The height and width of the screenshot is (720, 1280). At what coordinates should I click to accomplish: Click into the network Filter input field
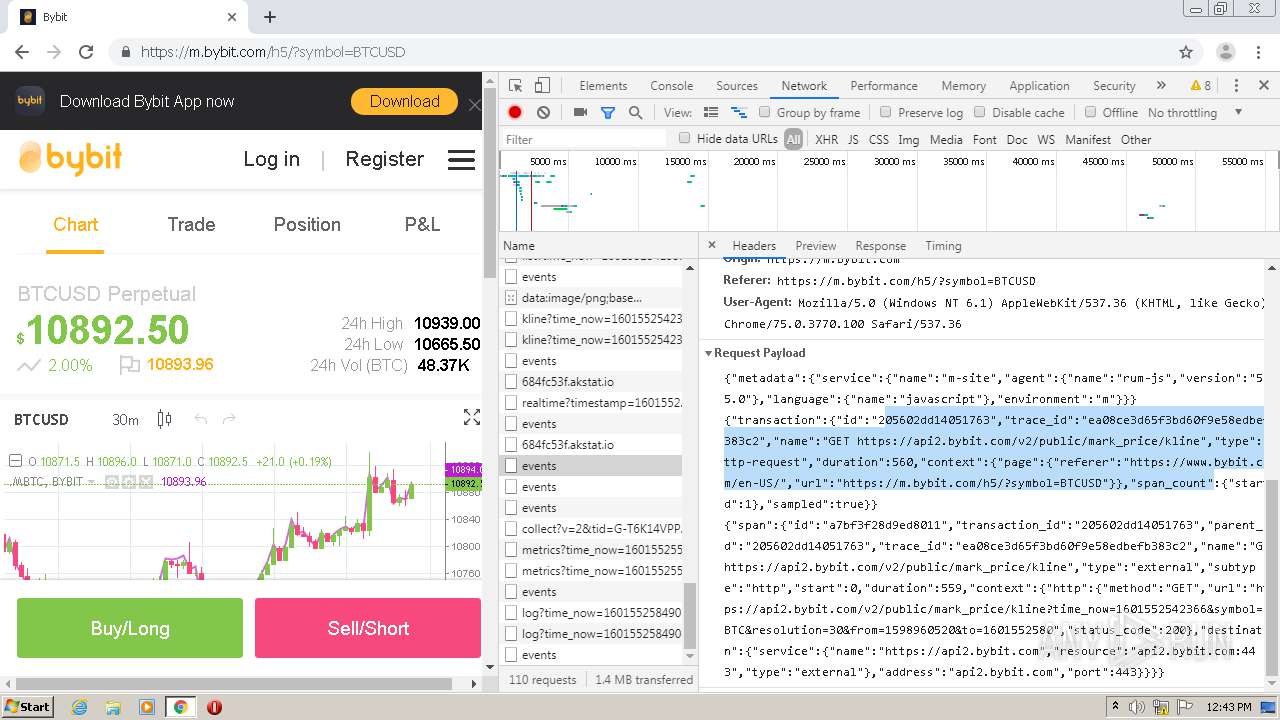(x=585, y=140)
